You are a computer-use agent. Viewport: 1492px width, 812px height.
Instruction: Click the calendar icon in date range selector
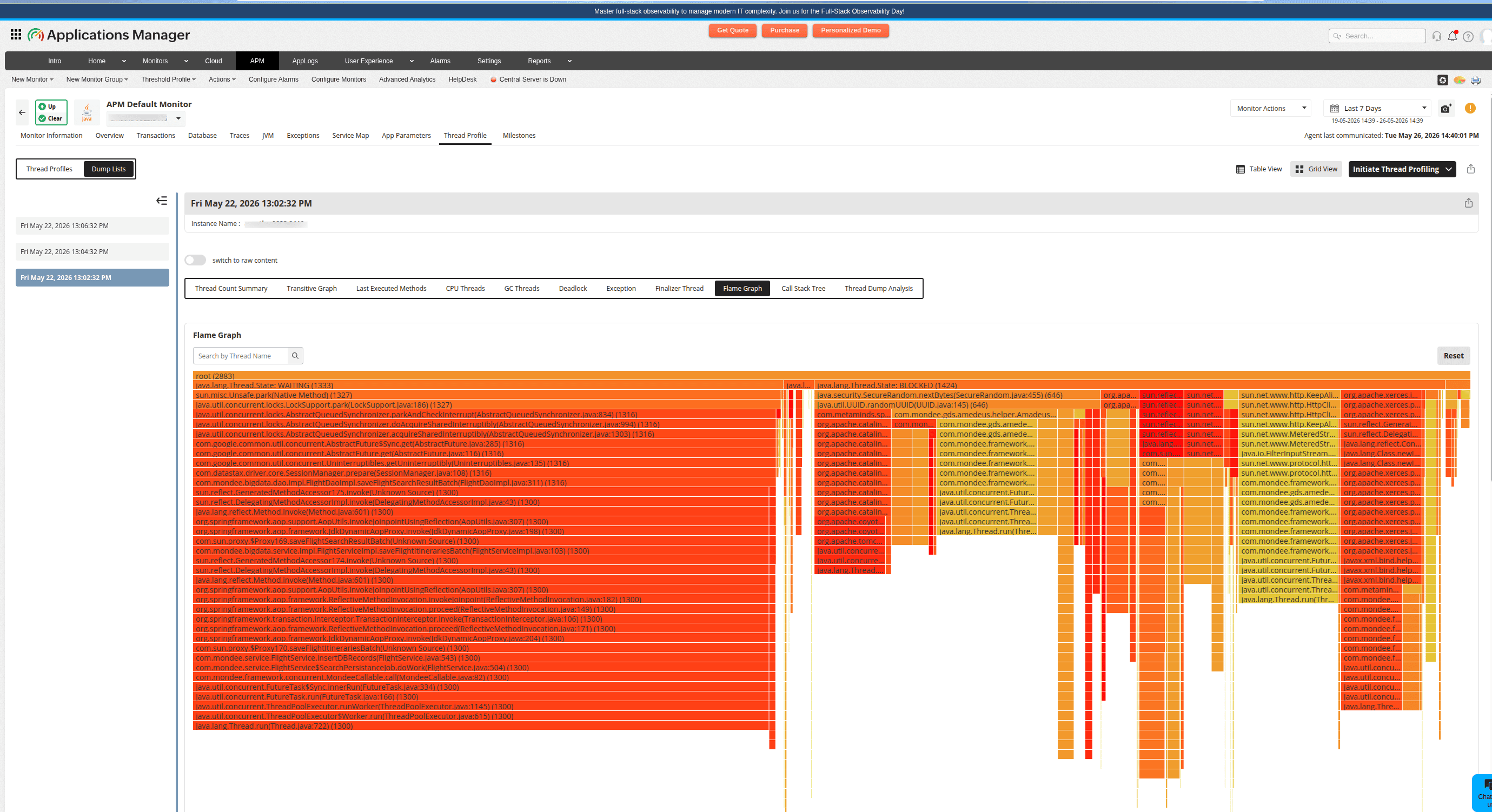tap(1335, 108)
